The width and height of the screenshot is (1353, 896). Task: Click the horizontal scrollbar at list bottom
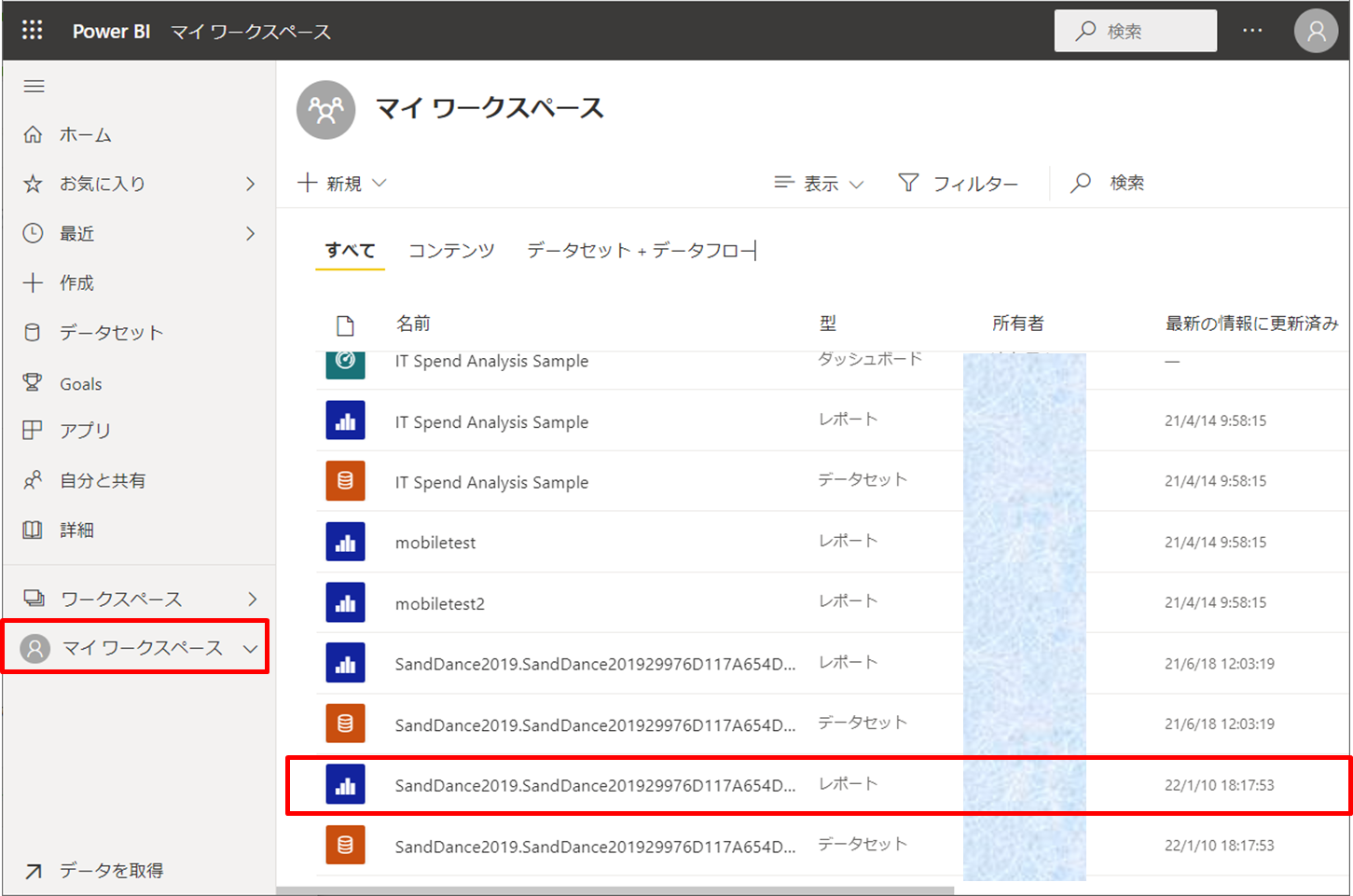(x=615, y=889)
